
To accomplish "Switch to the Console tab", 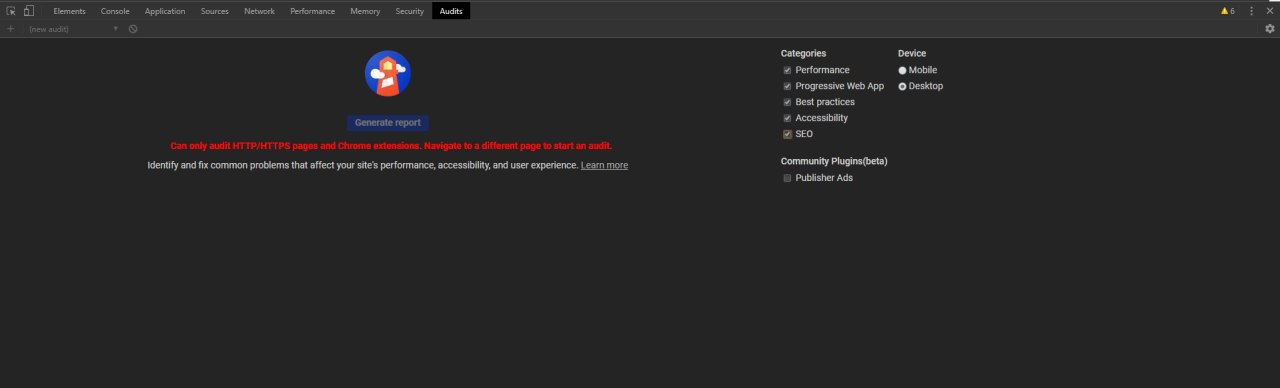I will (115, 11).
